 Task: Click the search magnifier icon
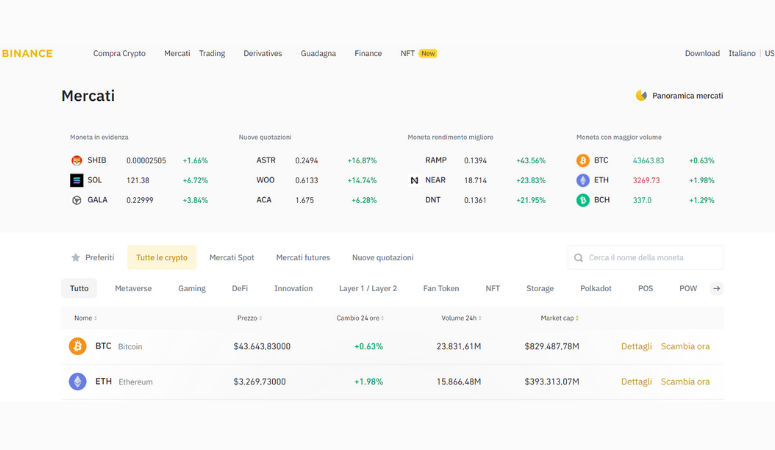578,258
